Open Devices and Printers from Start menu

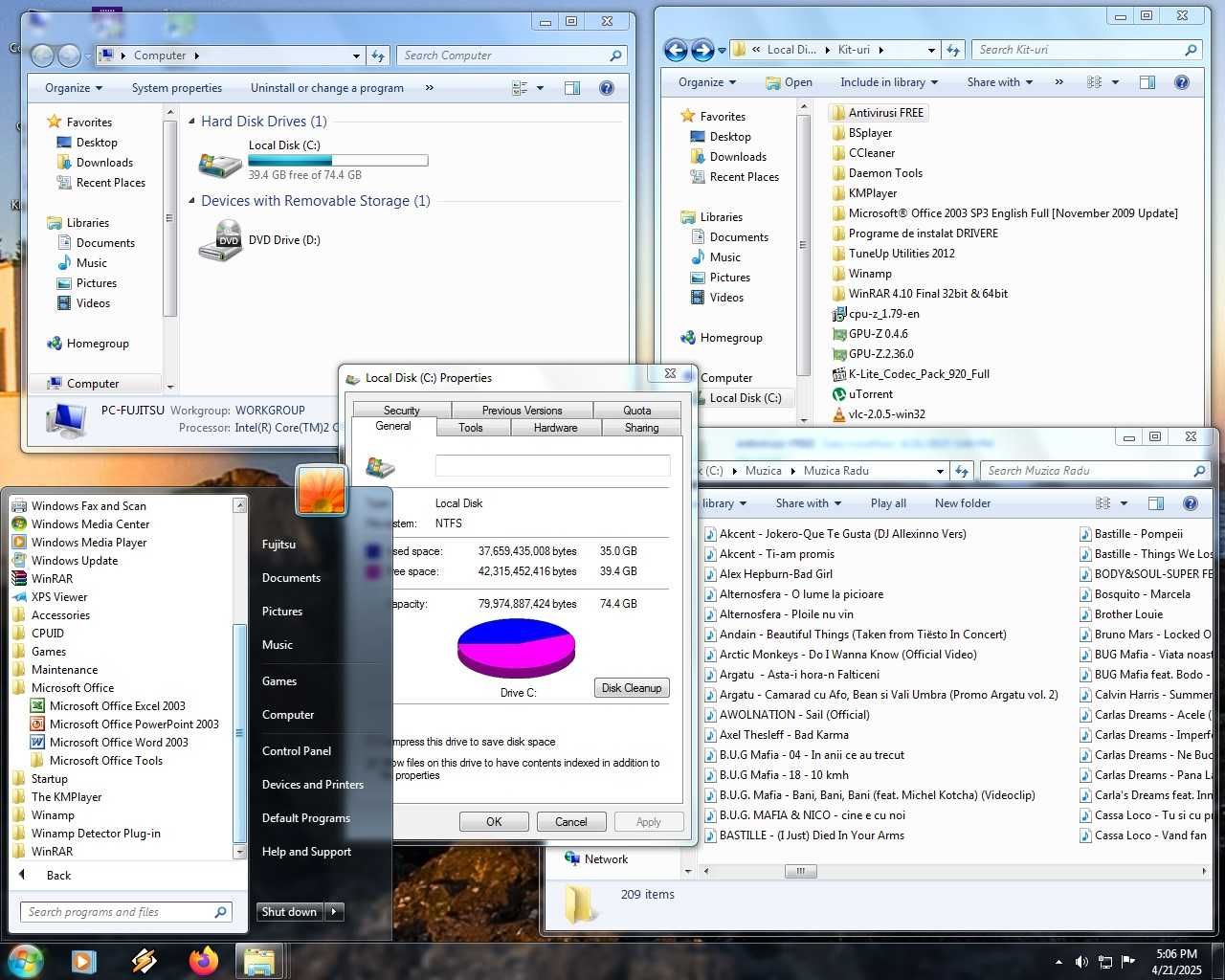313,785
